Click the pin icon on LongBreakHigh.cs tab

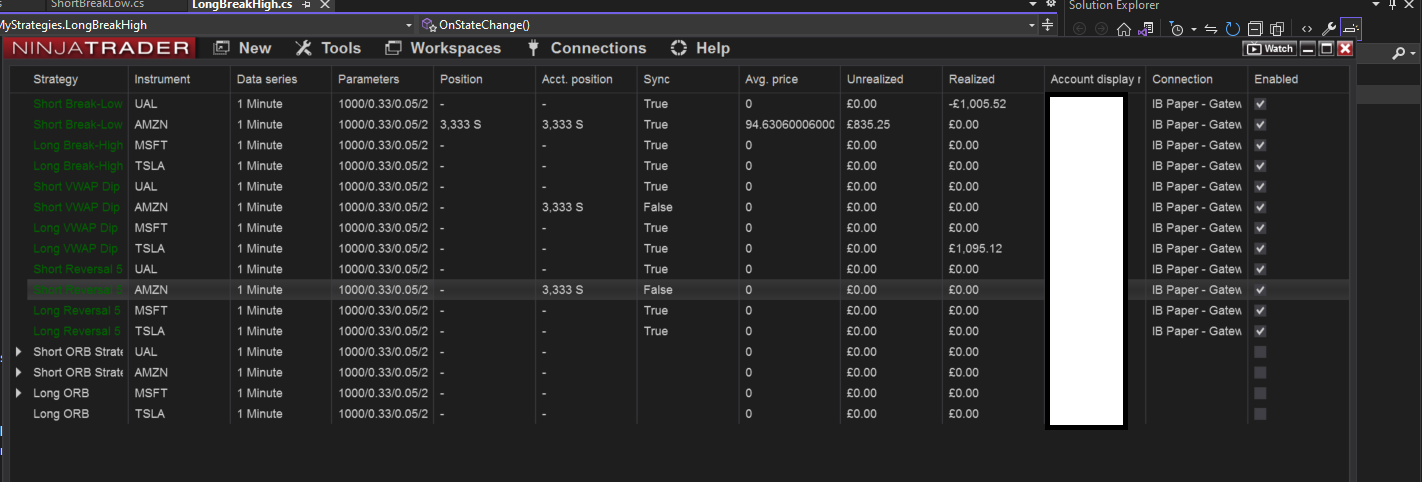[306, 5]
